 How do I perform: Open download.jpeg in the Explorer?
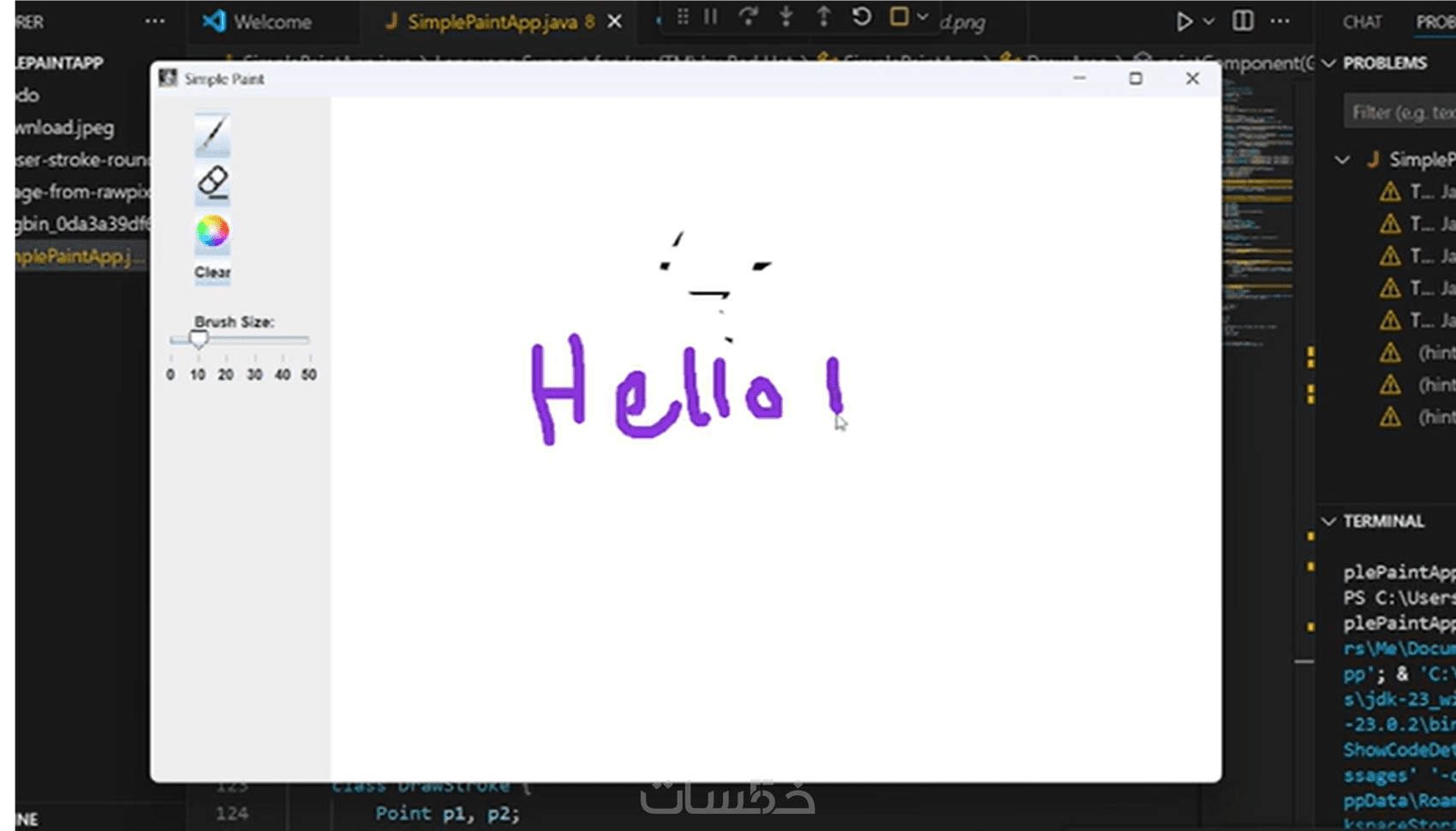tap(65, 129)
